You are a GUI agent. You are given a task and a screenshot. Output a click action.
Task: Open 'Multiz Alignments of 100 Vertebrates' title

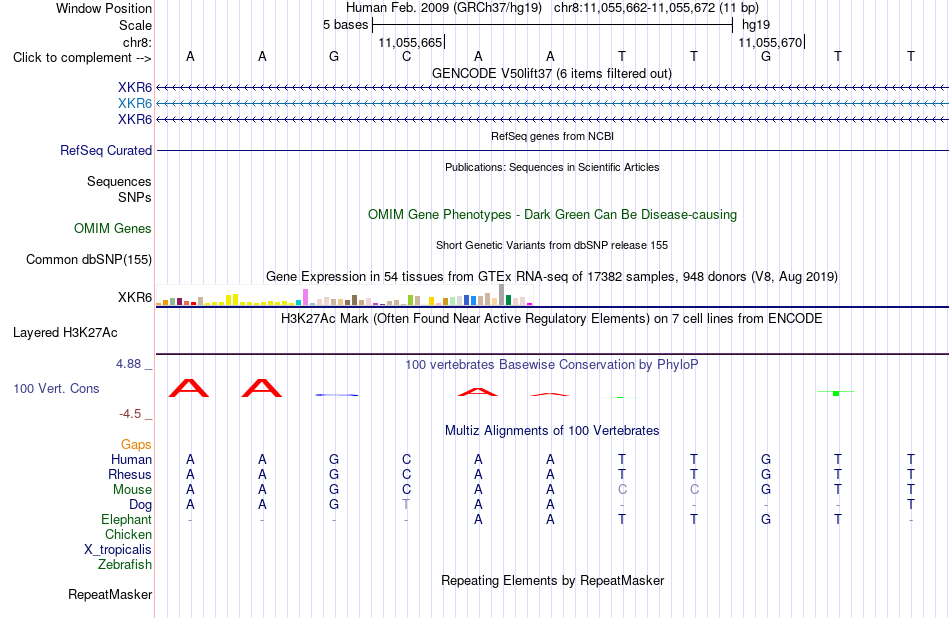click(x=552, y=430)
